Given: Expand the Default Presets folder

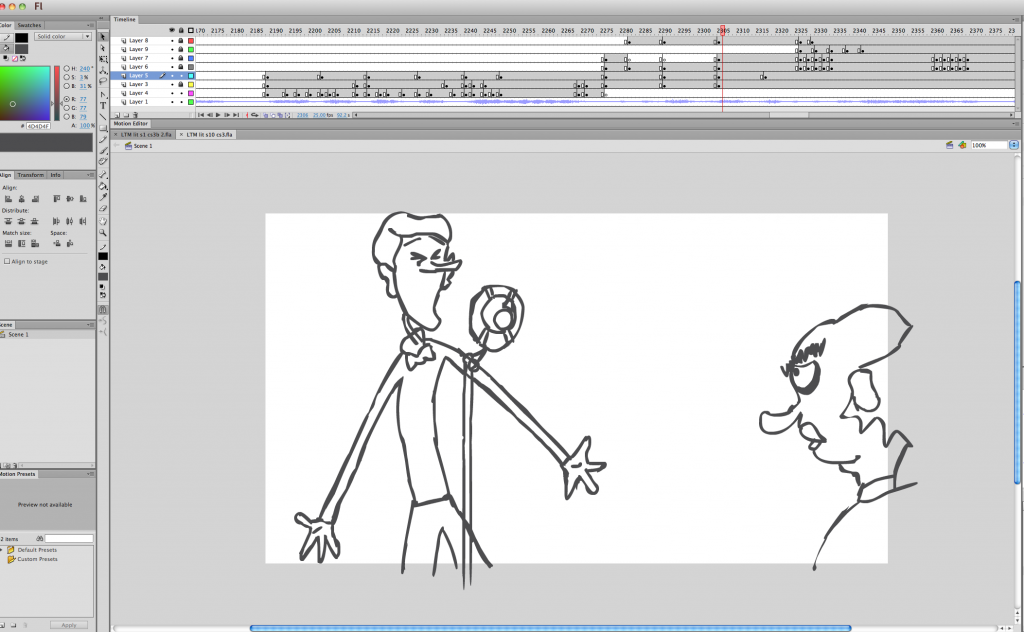Looking at the screenshot, I should [4, 550].
